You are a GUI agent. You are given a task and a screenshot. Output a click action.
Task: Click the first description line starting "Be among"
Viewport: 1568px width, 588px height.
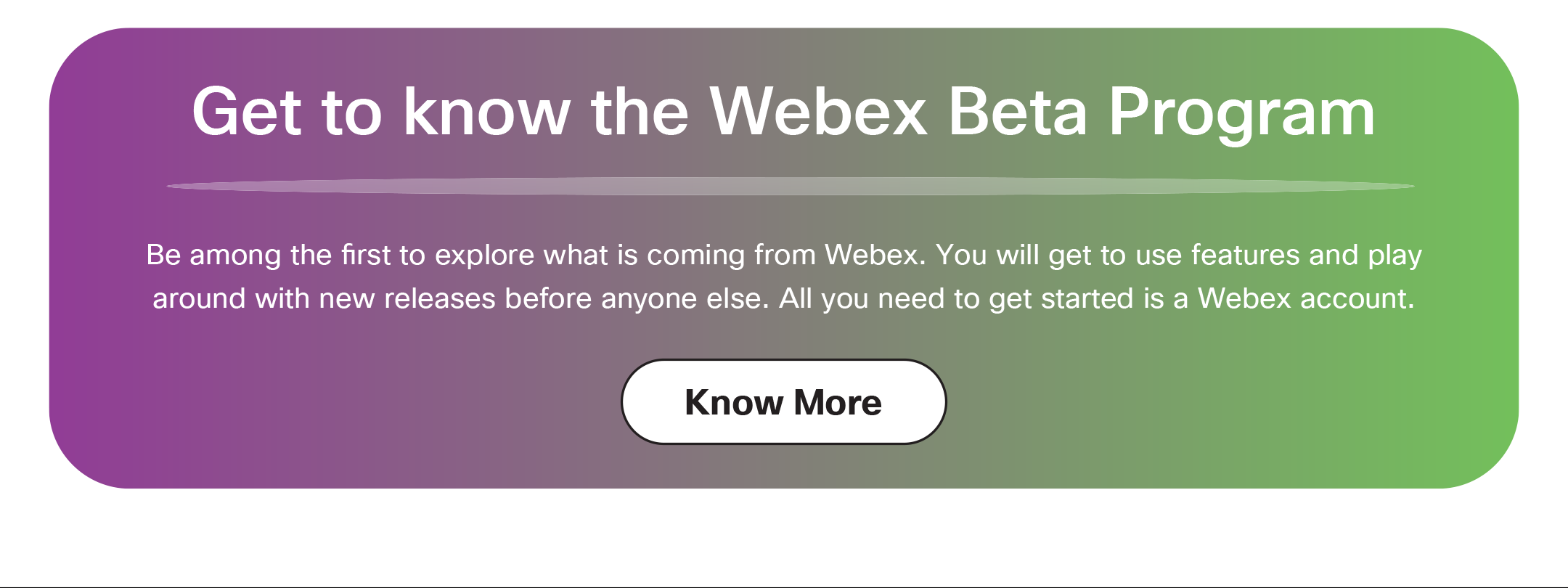point(784,256)
